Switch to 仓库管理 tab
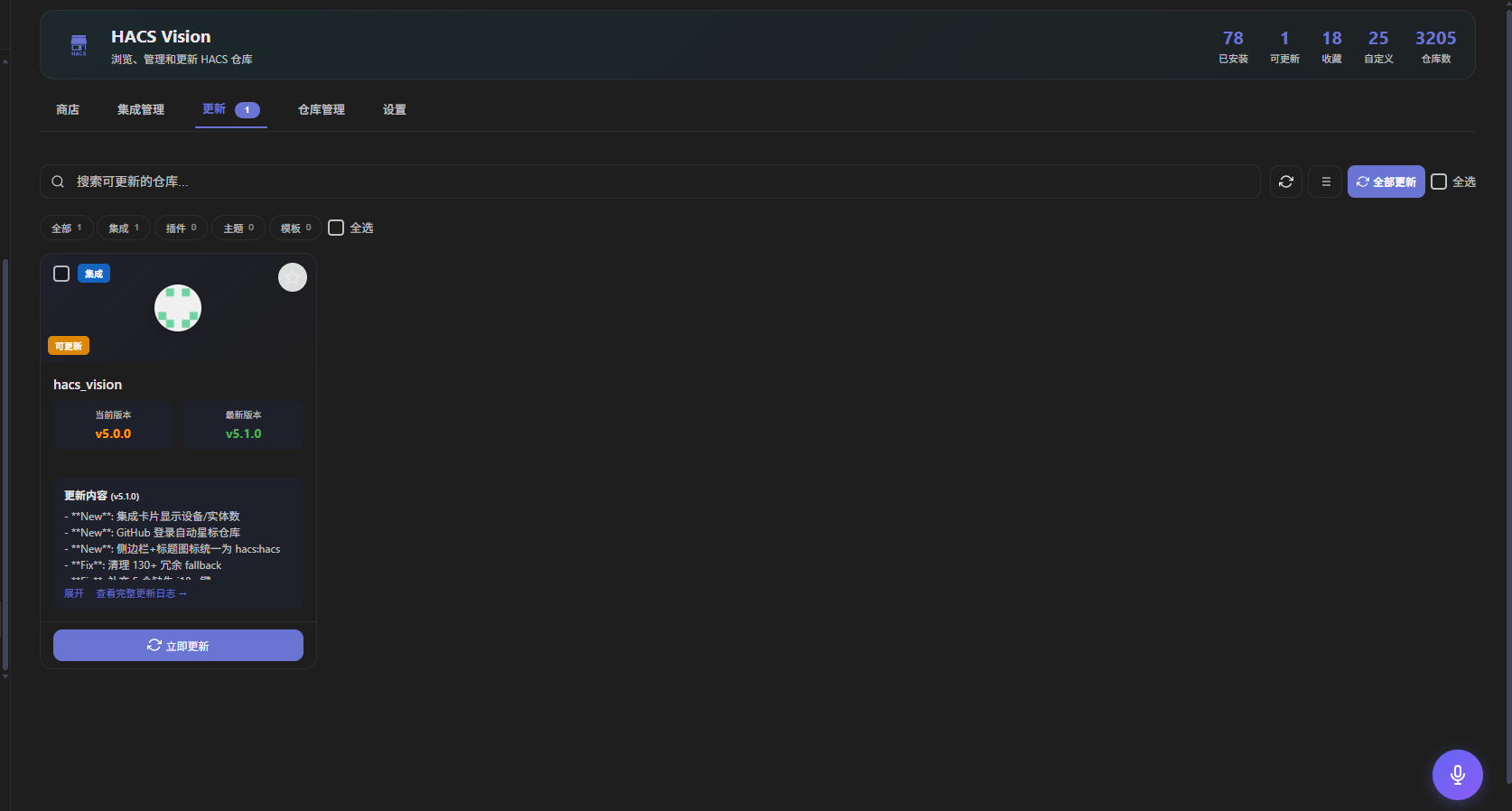This screenshot has height=811, width=1512. [x=322, y=109]
